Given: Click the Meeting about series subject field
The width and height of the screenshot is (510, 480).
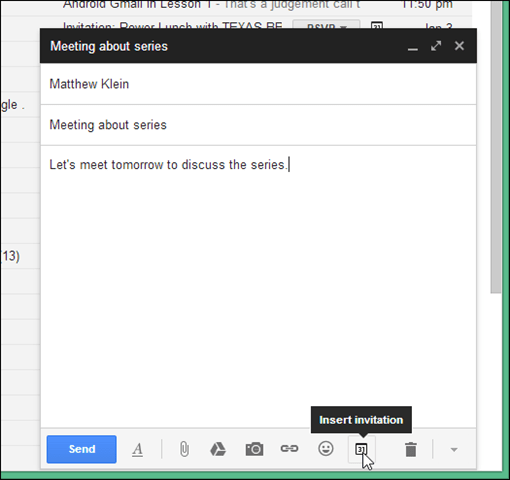Looking at the screenshot, I should tap(258, 125).
